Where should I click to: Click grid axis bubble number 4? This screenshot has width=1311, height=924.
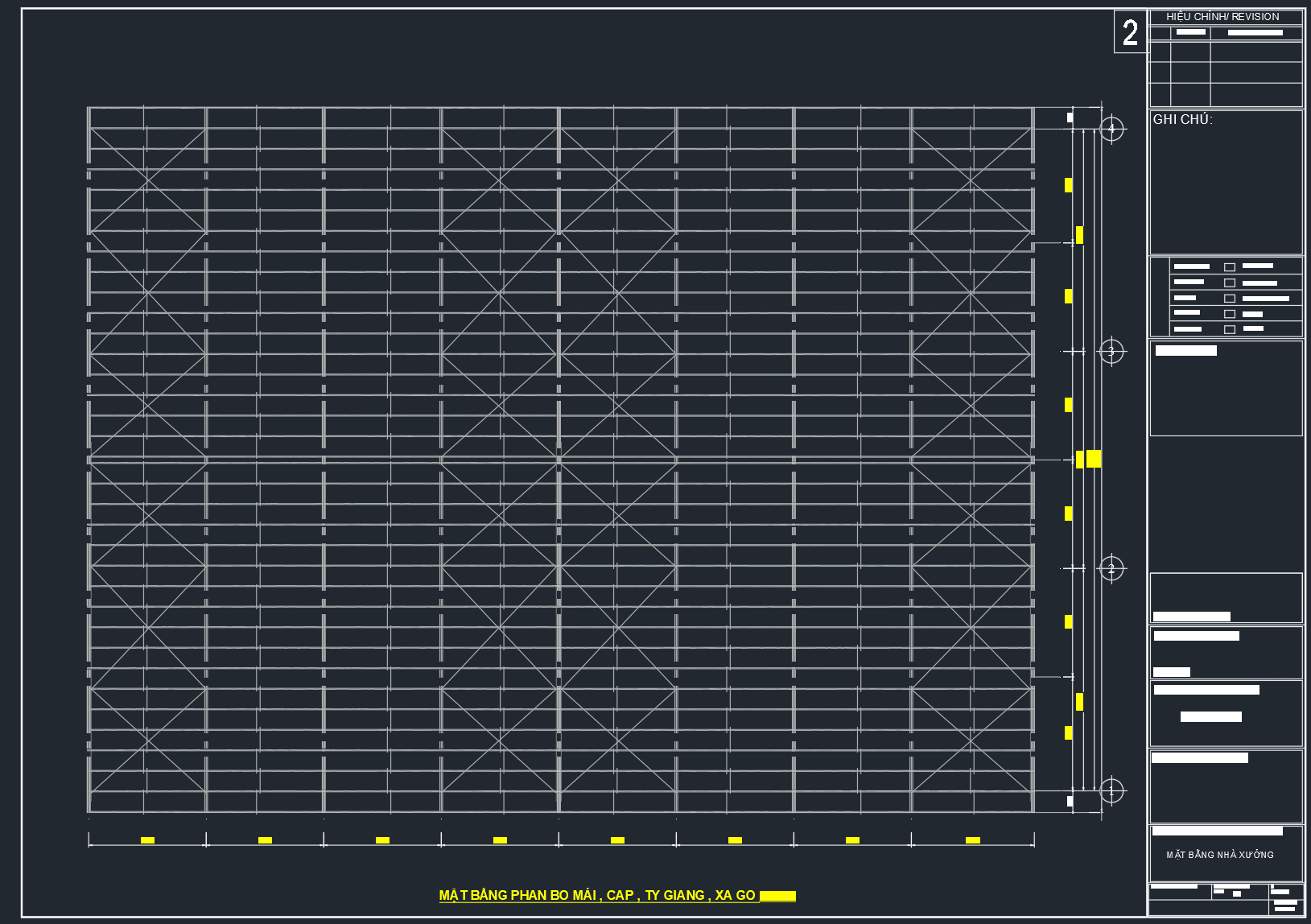[1111, 129]
